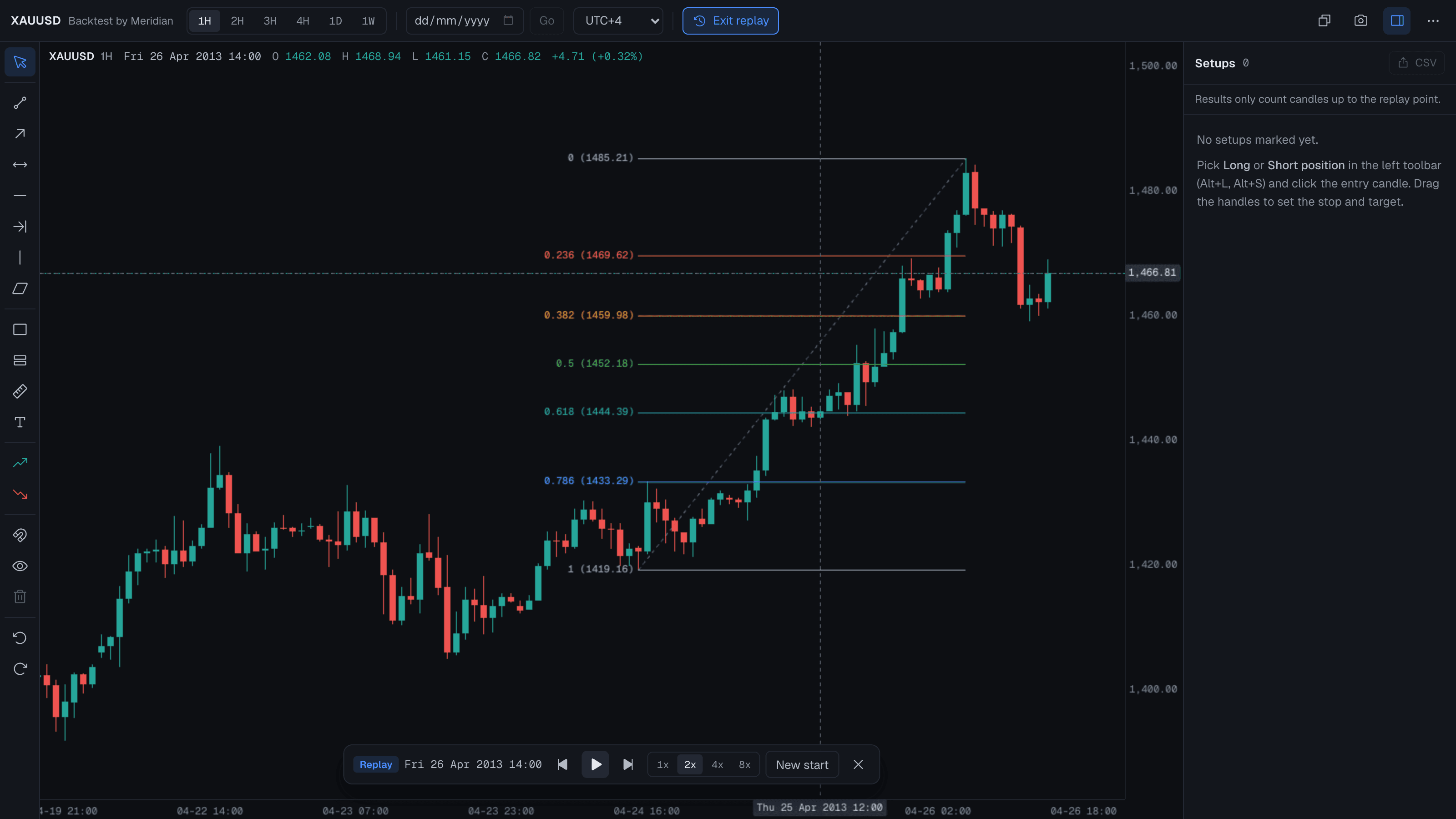Take a chart snapshot with camera icon
Image resolution: width=1456 pixels, height=819 pixels.
click(1360, 21)
